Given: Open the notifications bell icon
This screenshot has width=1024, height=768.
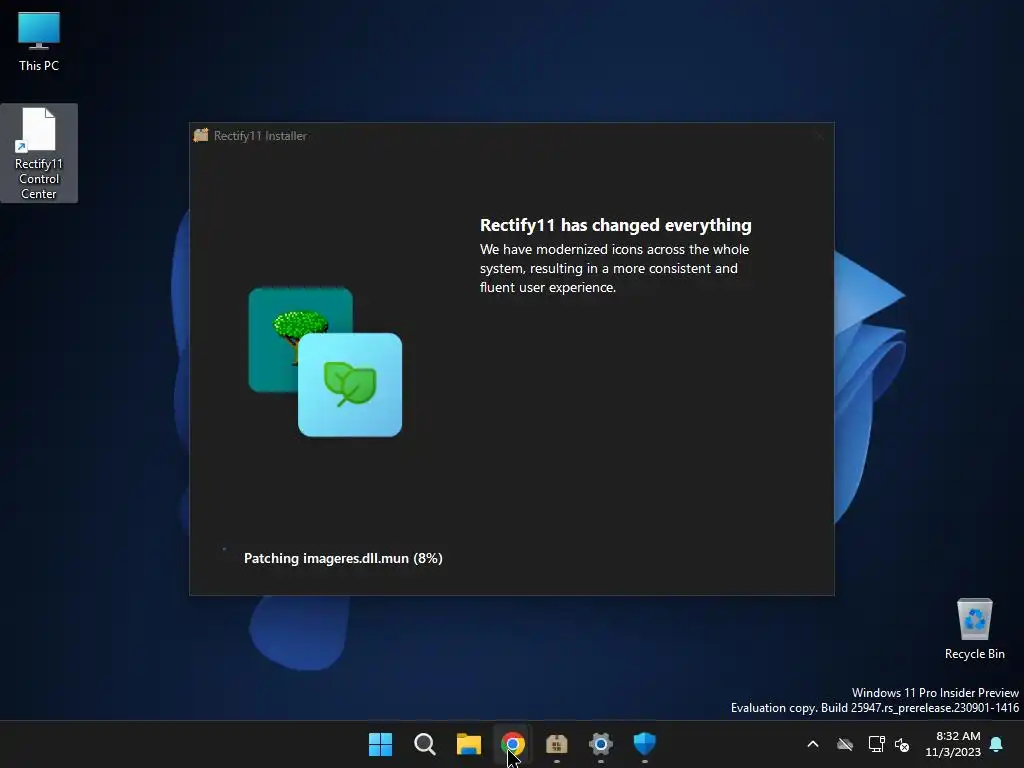Looking at the screenshot, I should [x=997, y=744].
